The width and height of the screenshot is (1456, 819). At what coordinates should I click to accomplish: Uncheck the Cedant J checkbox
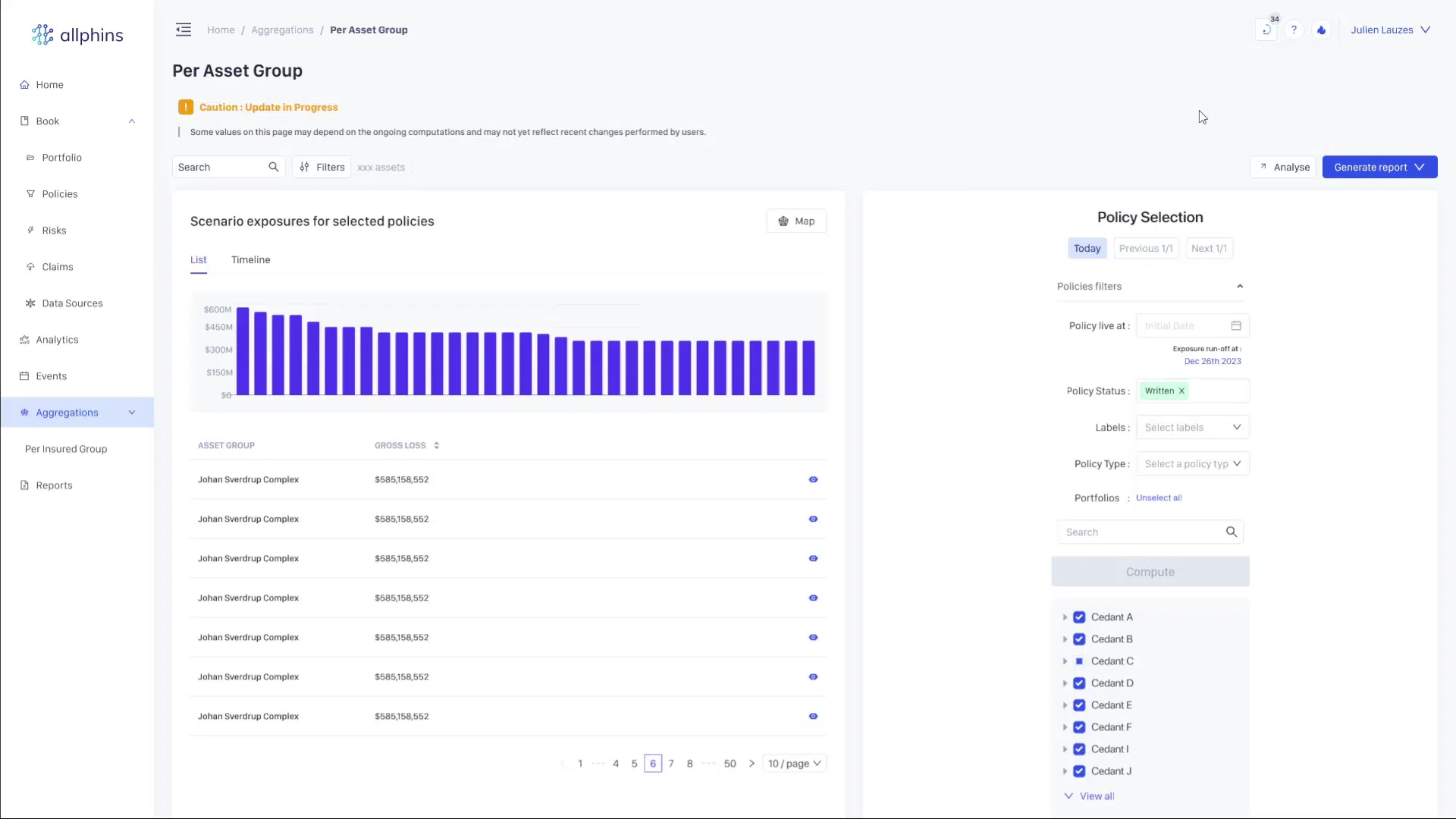[1079, 771]
